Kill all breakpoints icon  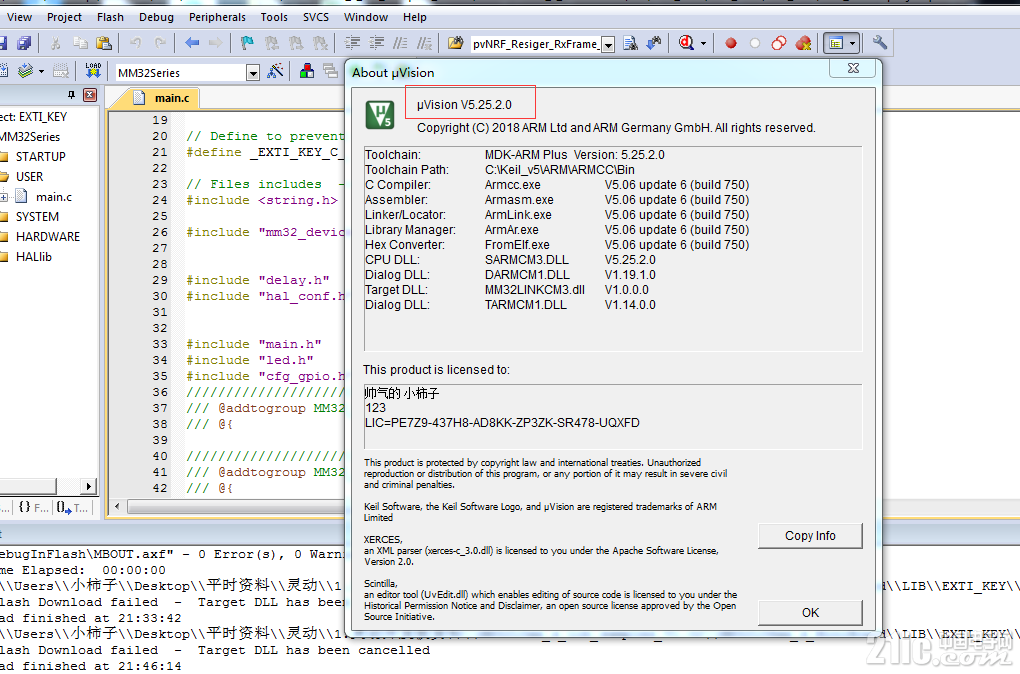803,44
